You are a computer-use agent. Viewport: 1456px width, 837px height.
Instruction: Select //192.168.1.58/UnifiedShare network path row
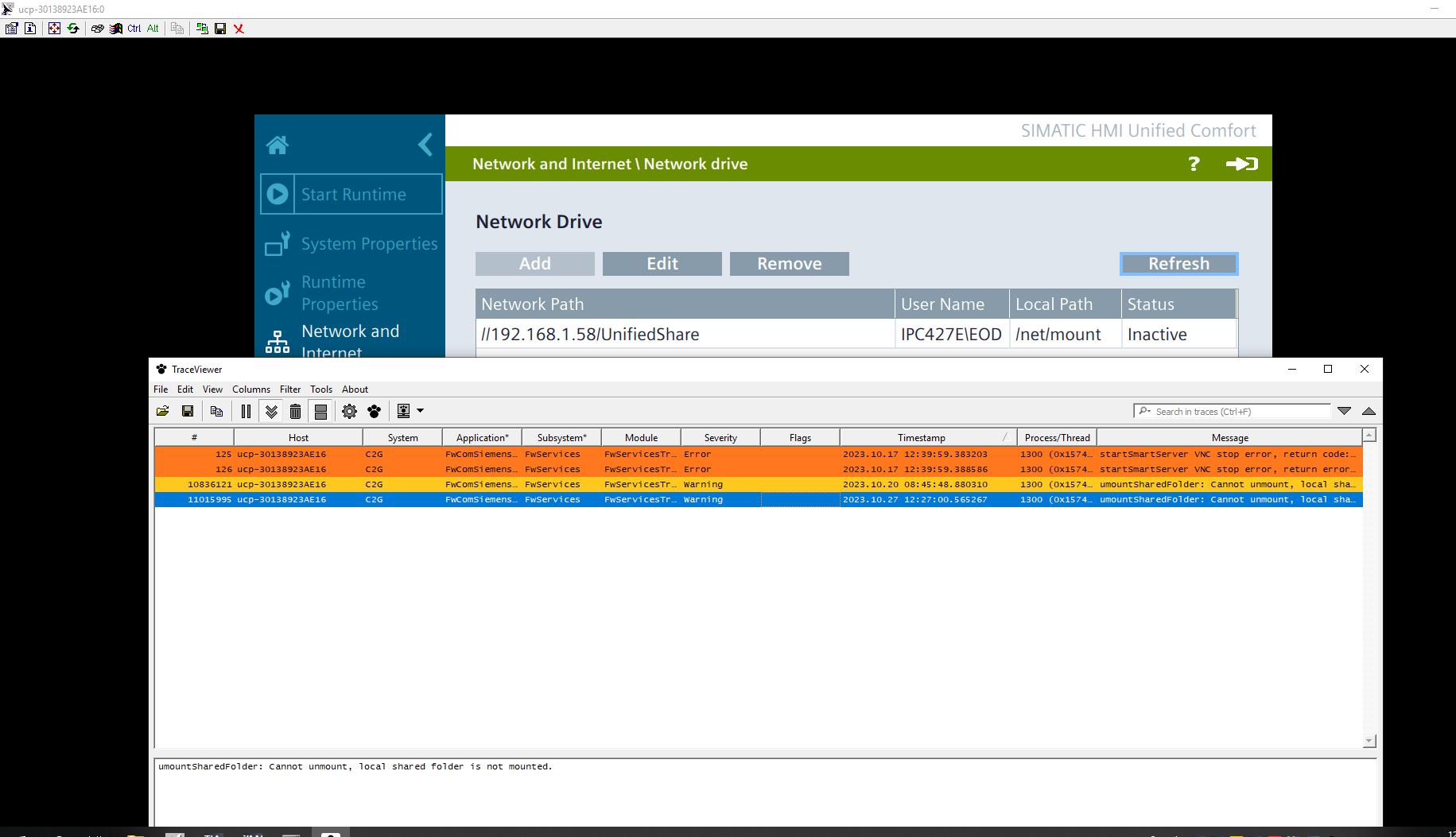(x=856, y=335)
